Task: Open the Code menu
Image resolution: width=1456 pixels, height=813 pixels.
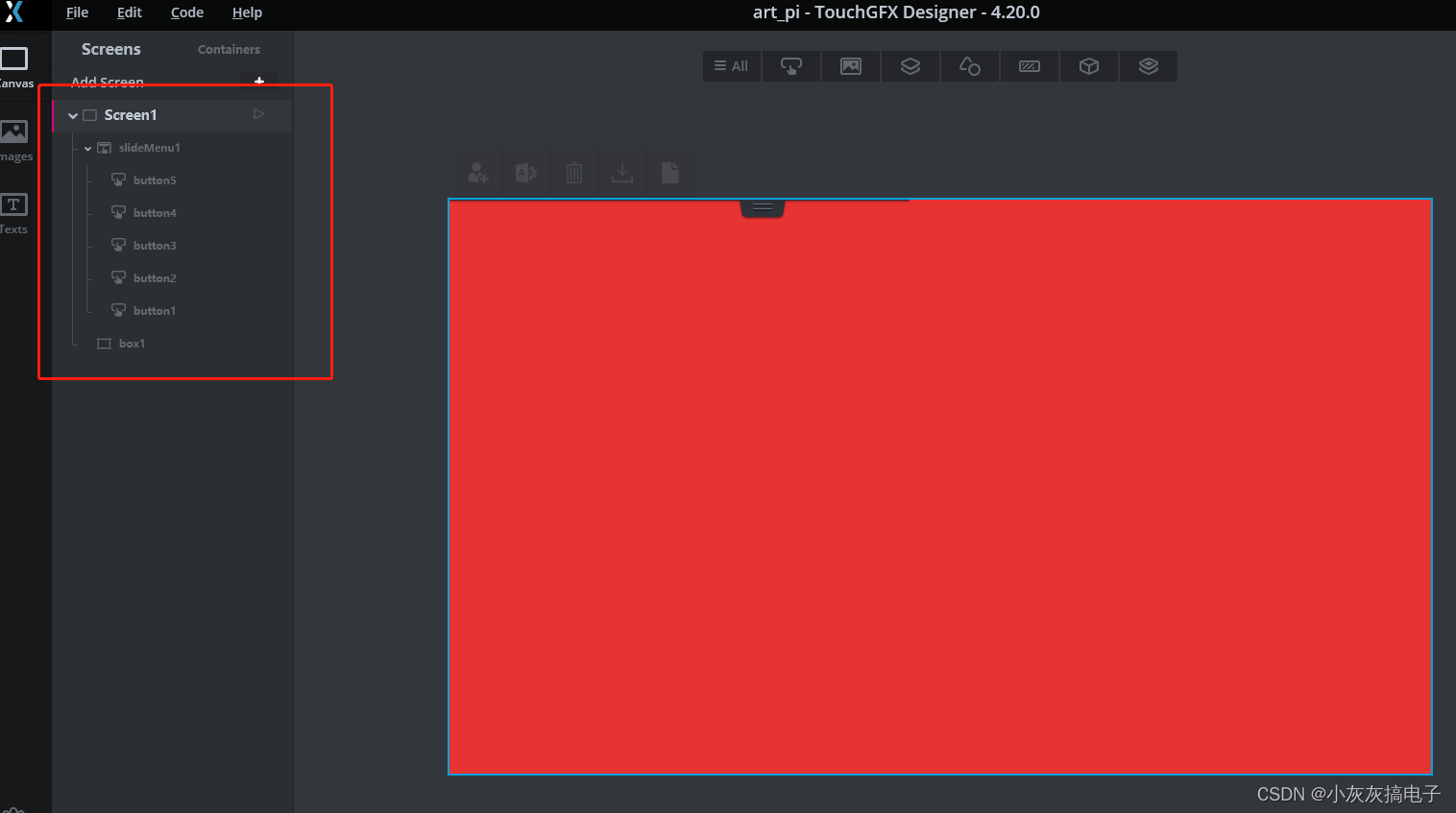Action: 186,12
